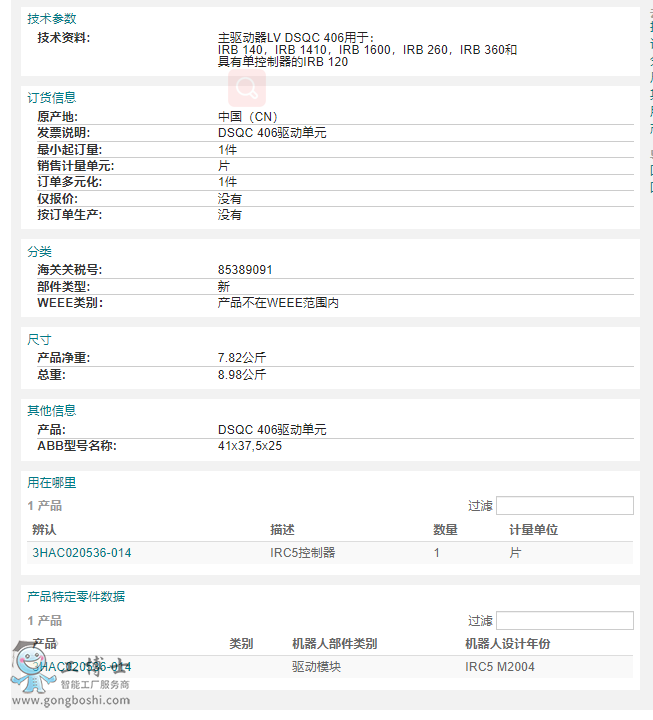
Task: Toggle the 其他信息 section heading
Action: point(51,410)
